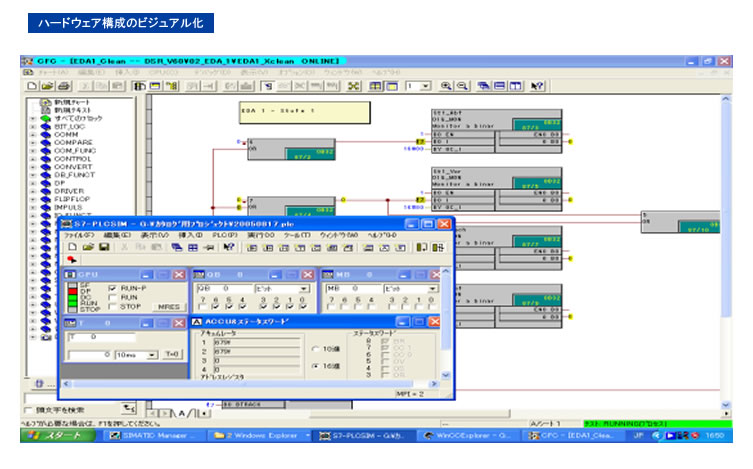Open sheet number dropdown in CFC toolbar
This screenshot has height=469, width=753.
[x=425, y=86]
